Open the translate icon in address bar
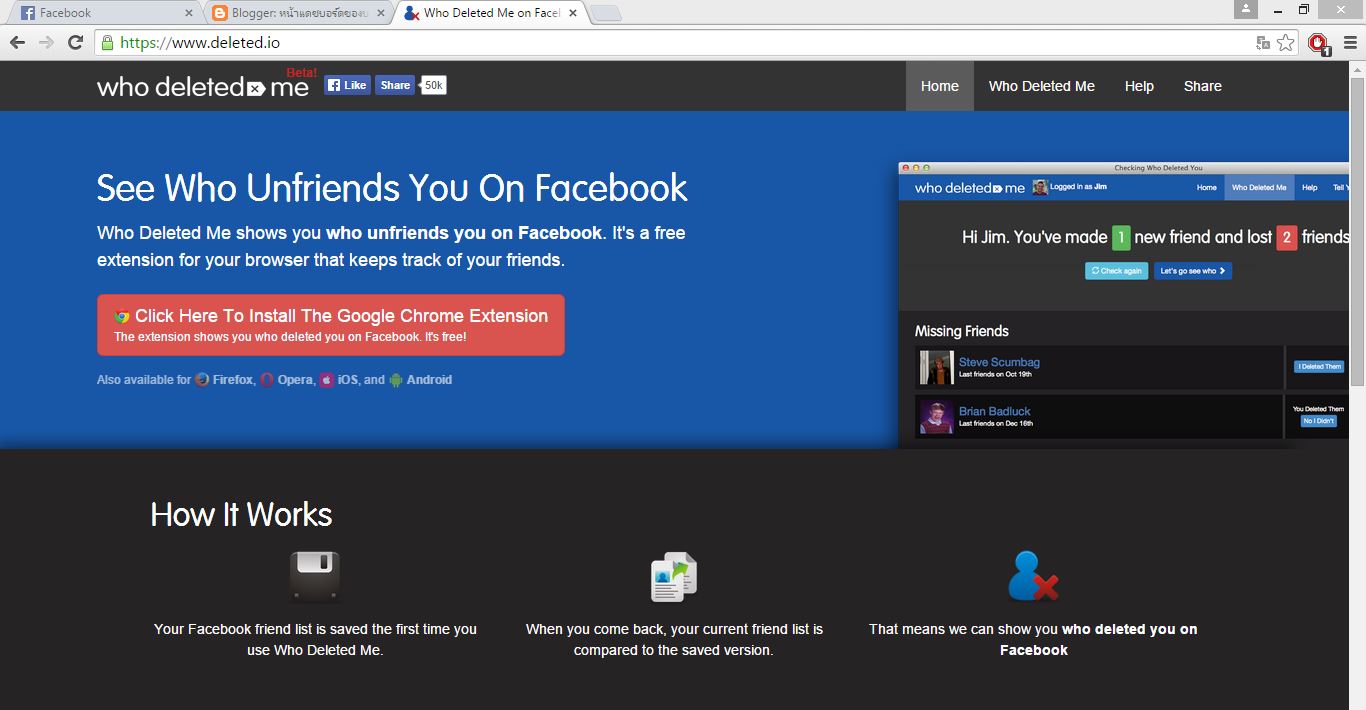The image size is (1366, 710). [1263, 43]
